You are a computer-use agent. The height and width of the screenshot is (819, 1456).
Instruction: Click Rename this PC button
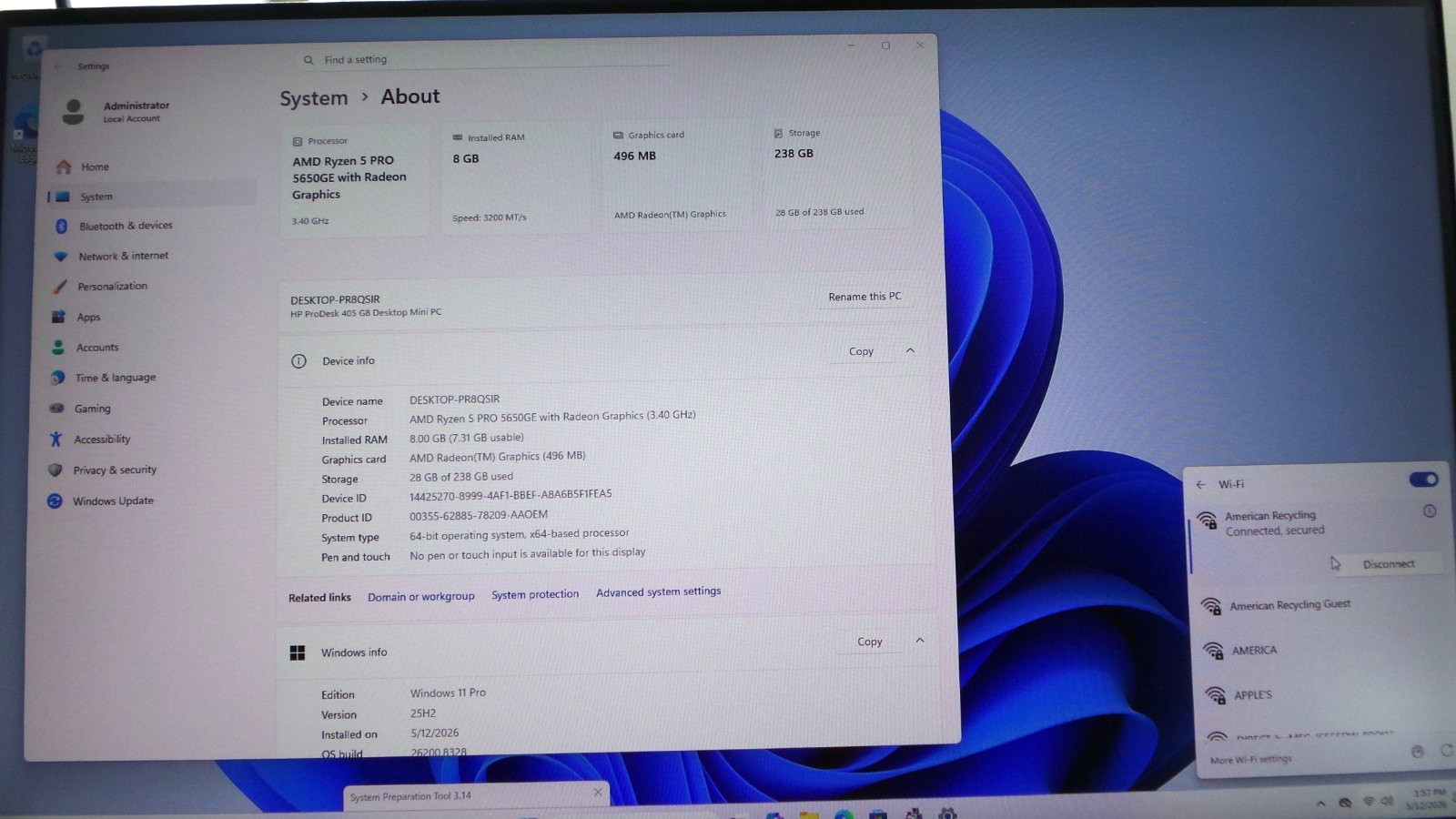point(864,296)
